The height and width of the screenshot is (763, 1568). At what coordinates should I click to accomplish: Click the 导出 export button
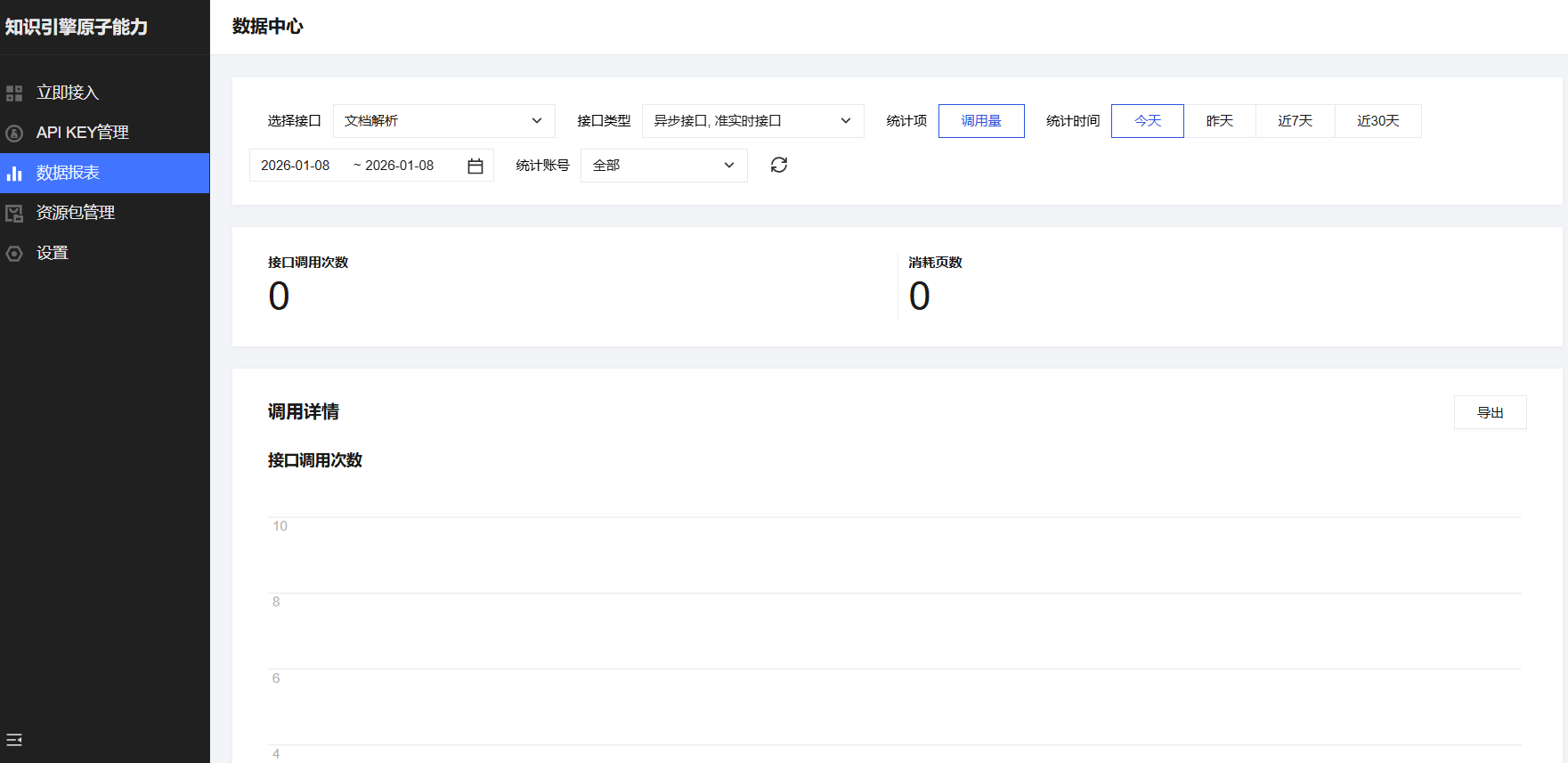tap(1490, 412)
